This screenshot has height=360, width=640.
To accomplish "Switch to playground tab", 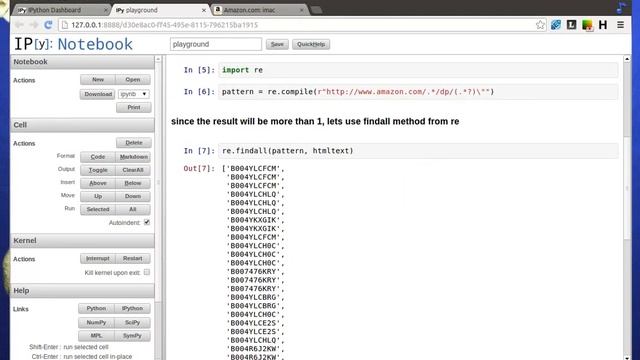I will click(159, 10).
